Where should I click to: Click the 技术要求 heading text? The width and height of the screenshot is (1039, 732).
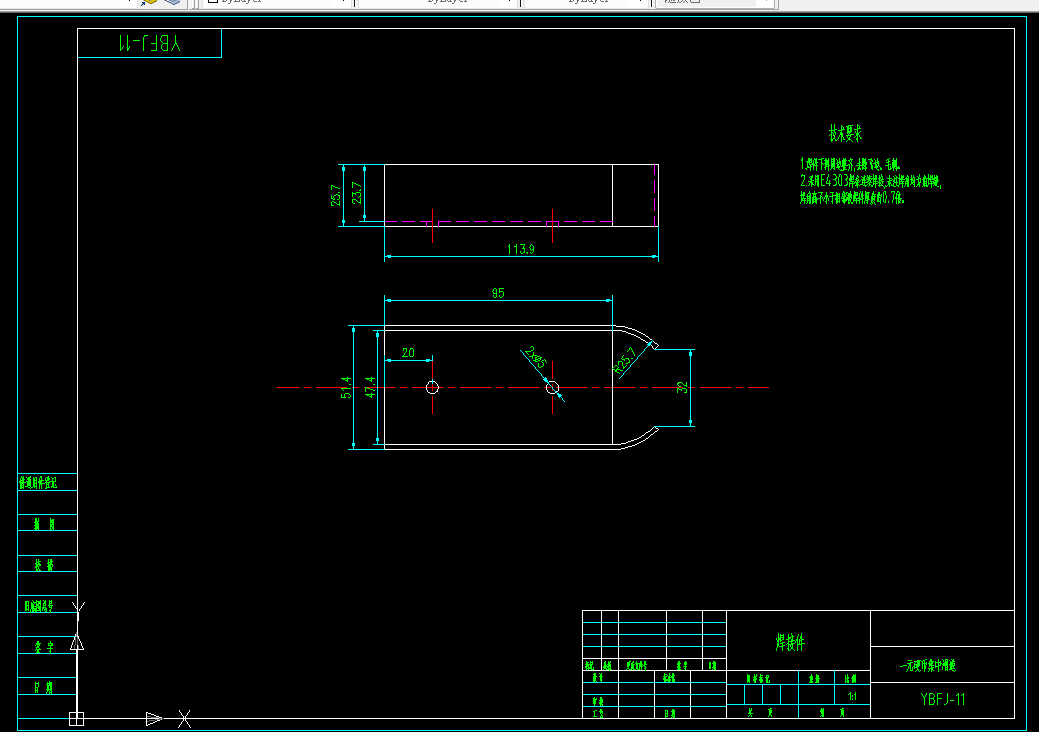point(845,133)
